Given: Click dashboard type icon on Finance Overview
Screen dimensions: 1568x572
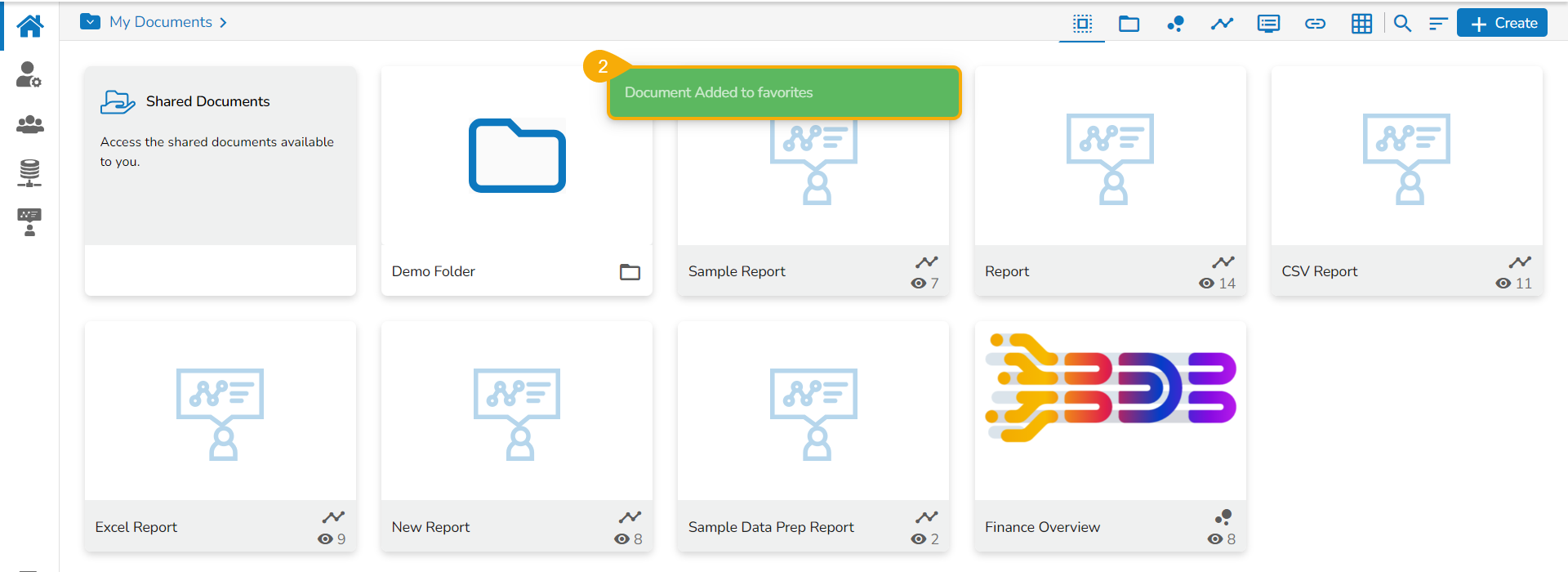Looking at the screenshot, I should pyautogui.click(x=1223, y=517).
